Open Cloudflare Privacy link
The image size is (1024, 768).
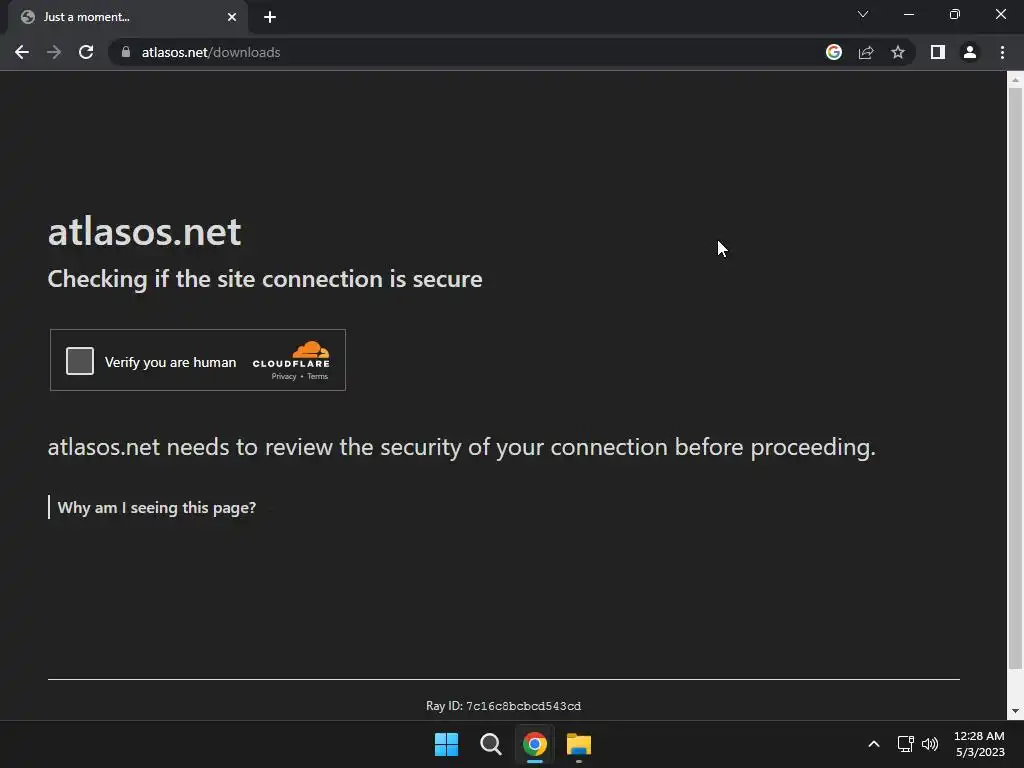284,377
